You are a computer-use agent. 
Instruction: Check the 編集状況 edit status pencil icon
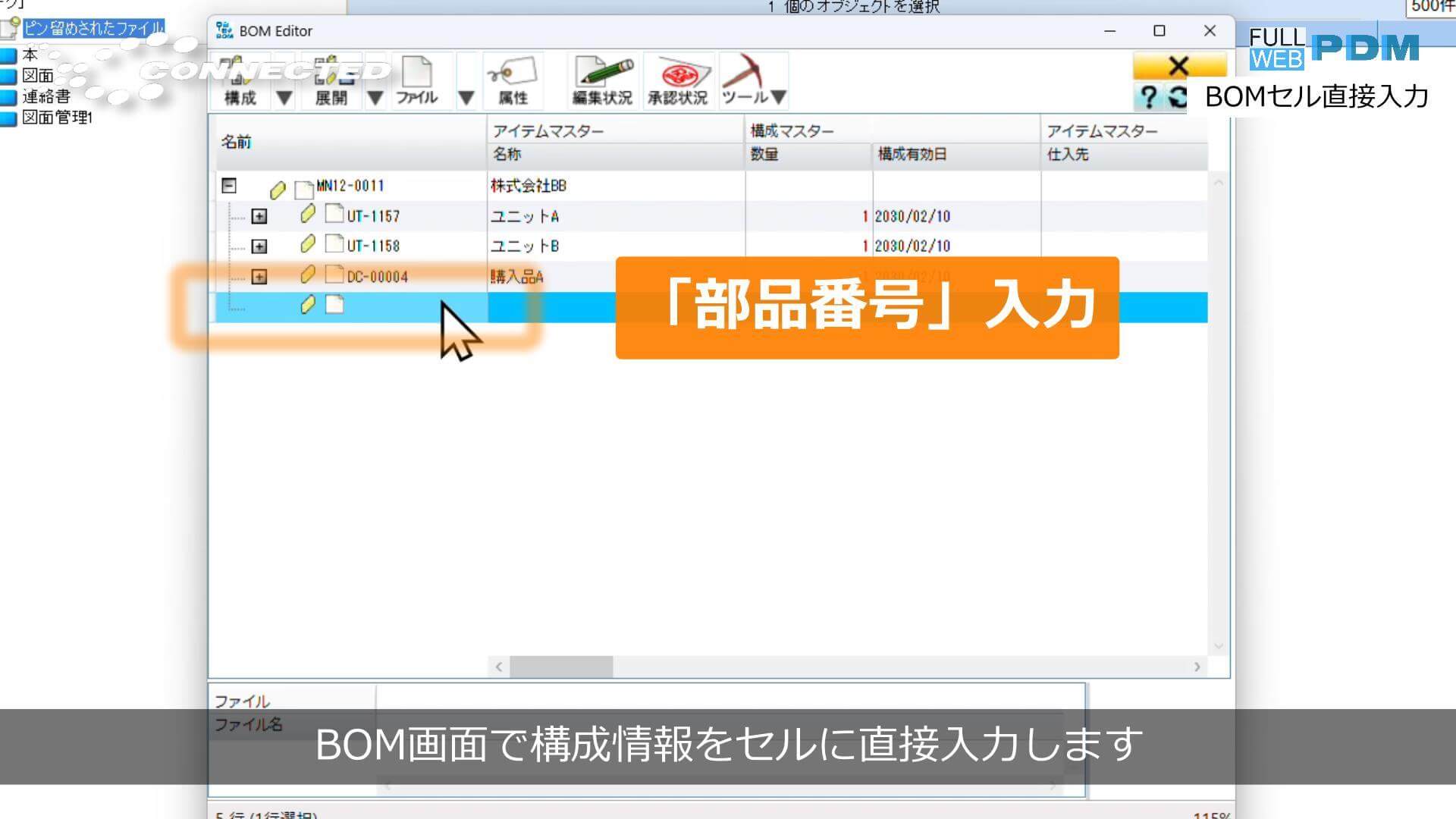[x=601, y=80]
